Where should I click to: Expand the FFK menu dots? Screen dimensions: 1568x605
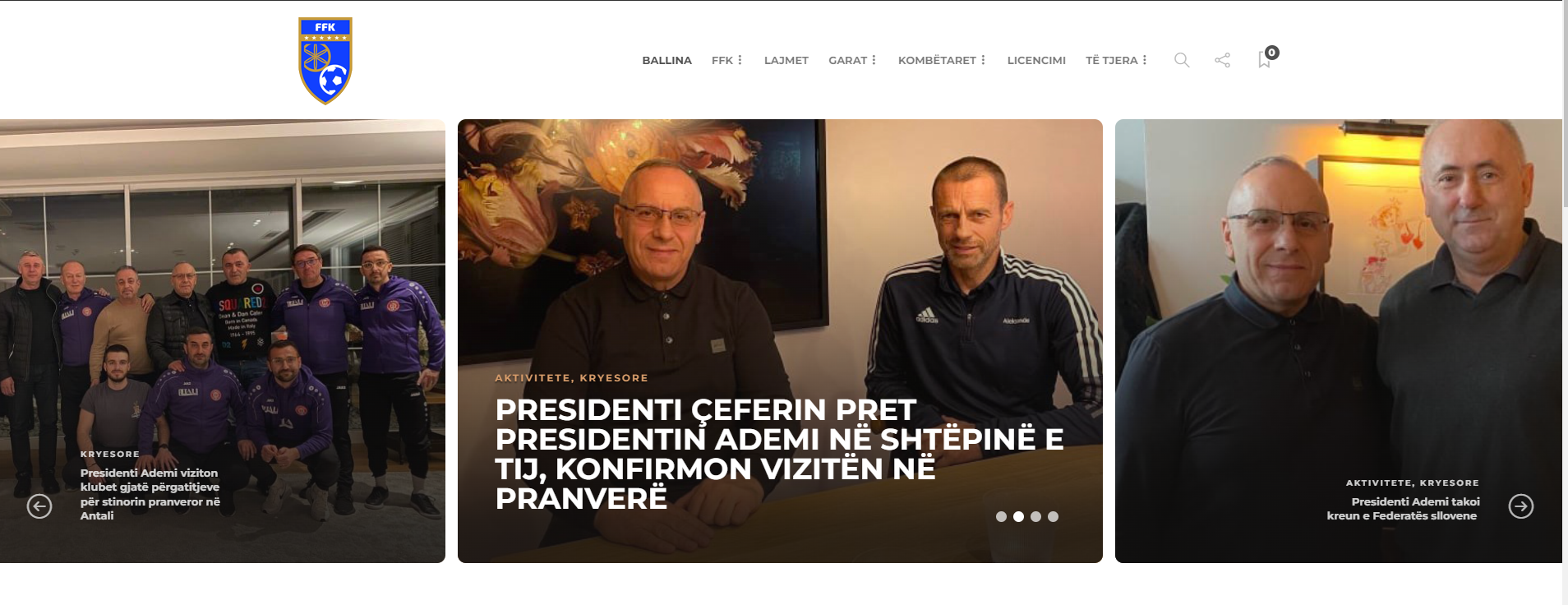pyautogui.click(x=740, y=60)
